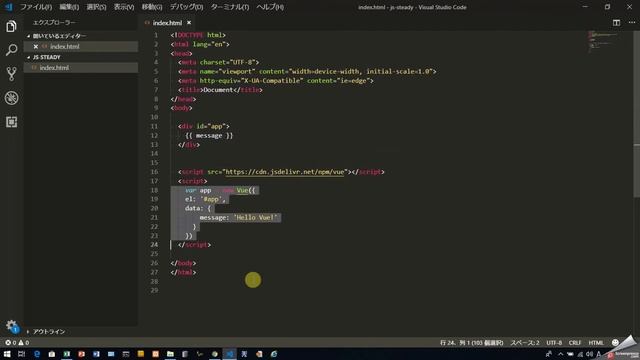Open the Manage gear menu
This screenshot has height=360, width=640.
tap(11, 326)
